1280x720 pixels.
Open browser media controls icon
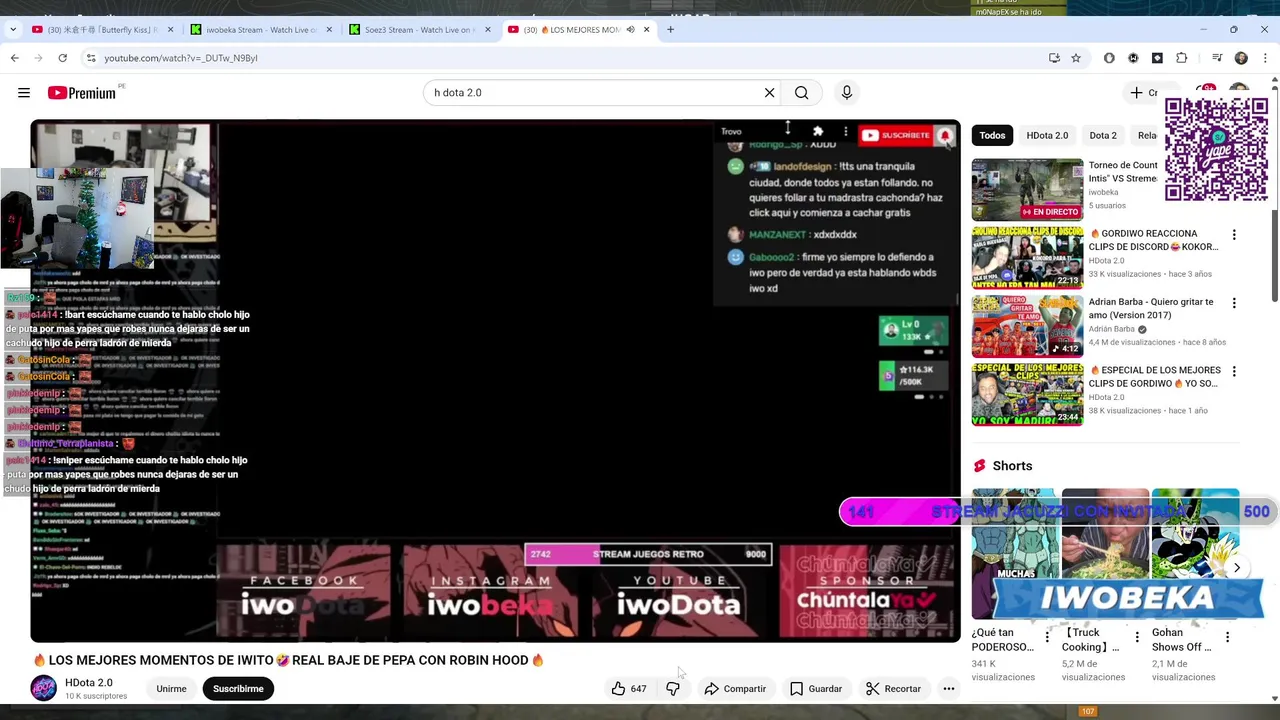click(1217, 58)
